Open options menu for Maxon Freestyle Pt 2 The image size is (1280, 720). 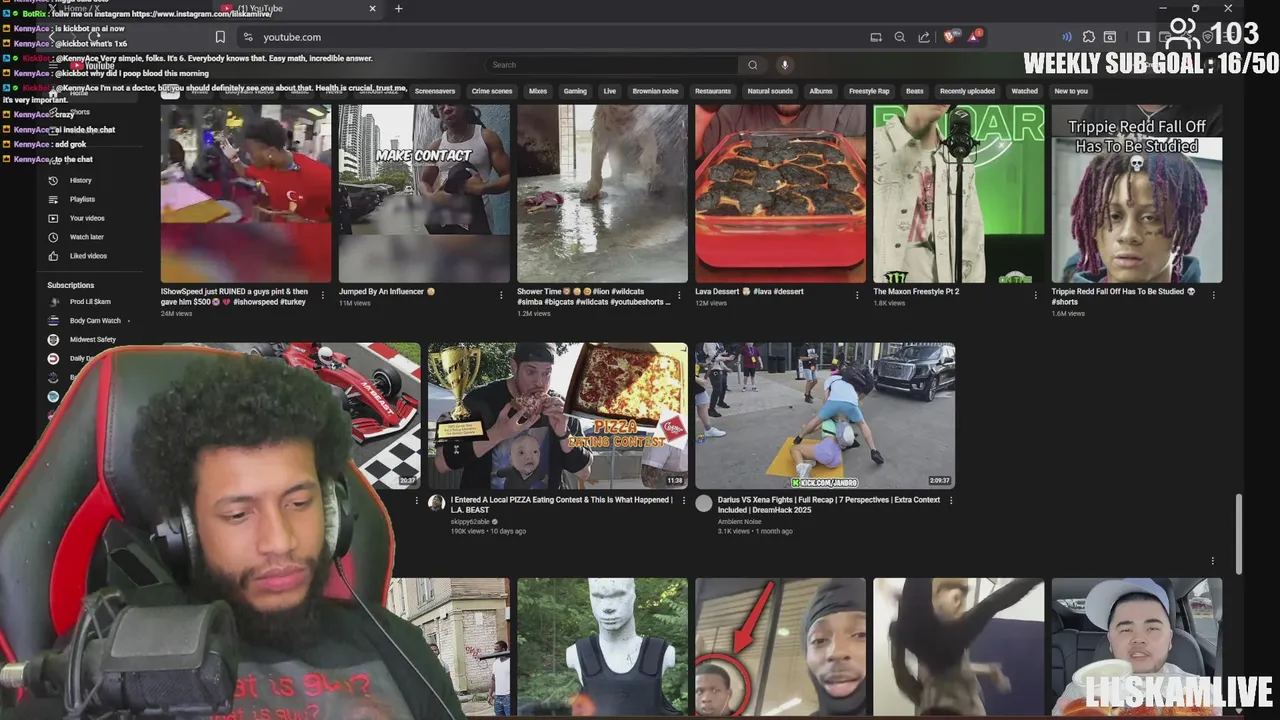coord(1035,295)
